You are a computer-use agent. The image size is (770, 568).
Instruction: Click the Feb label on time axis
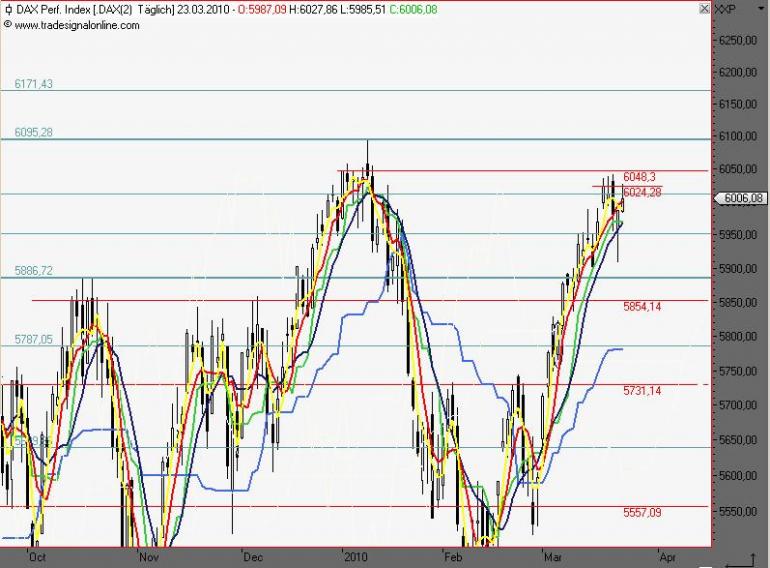[453, 557]
